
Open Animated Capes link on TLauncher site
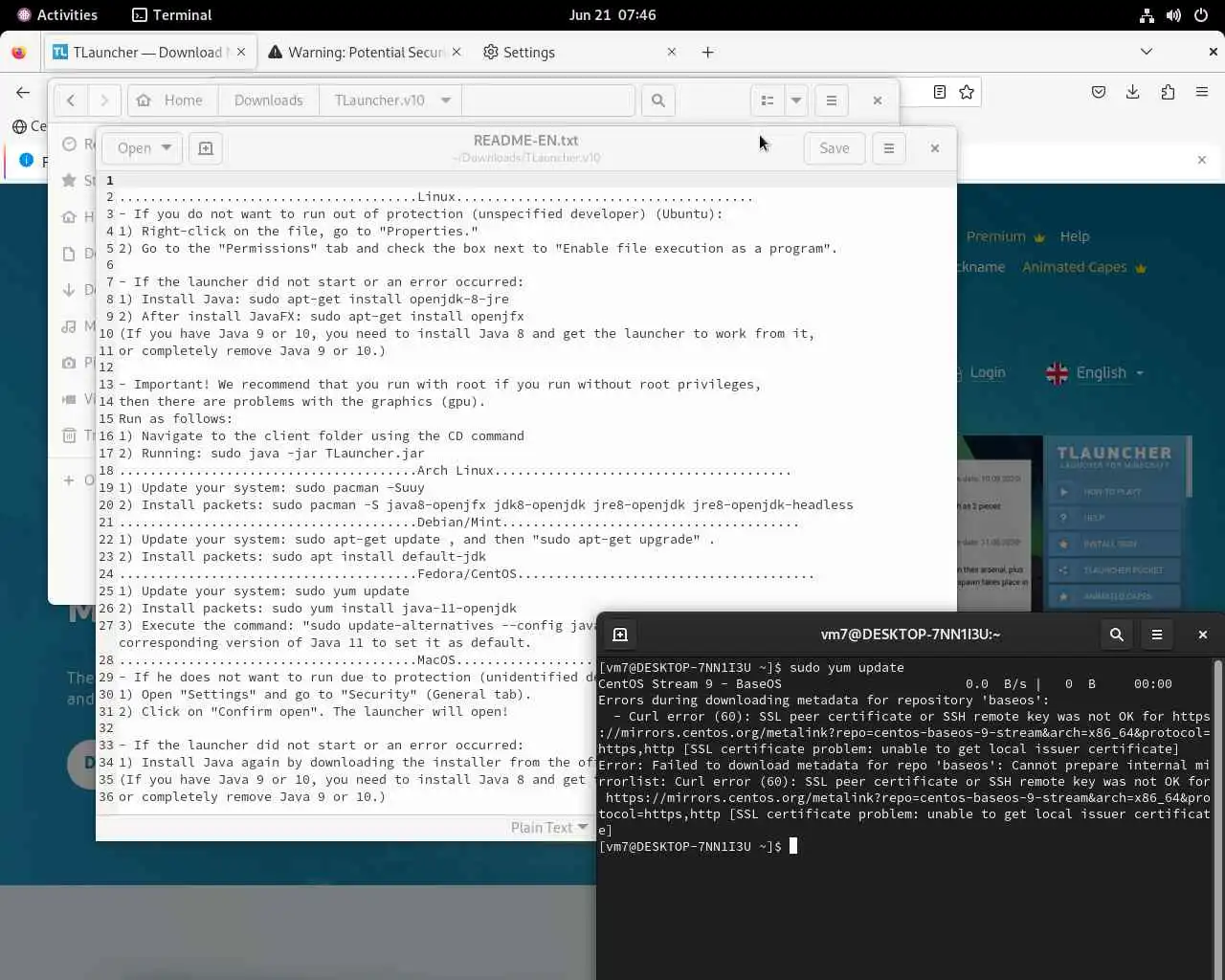tap(1084, 267)
